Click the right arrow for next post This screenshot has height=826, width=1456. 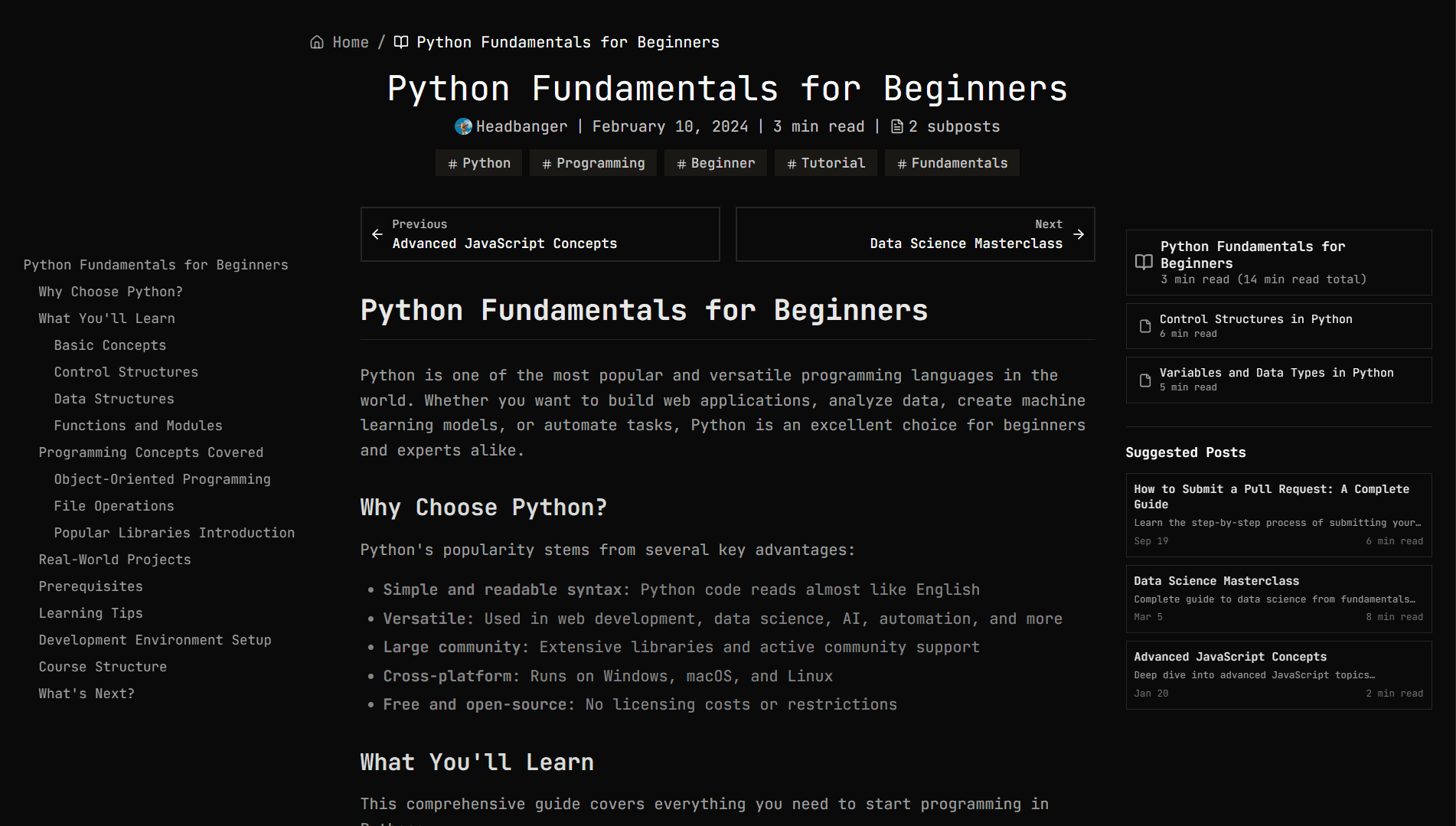1079,234
